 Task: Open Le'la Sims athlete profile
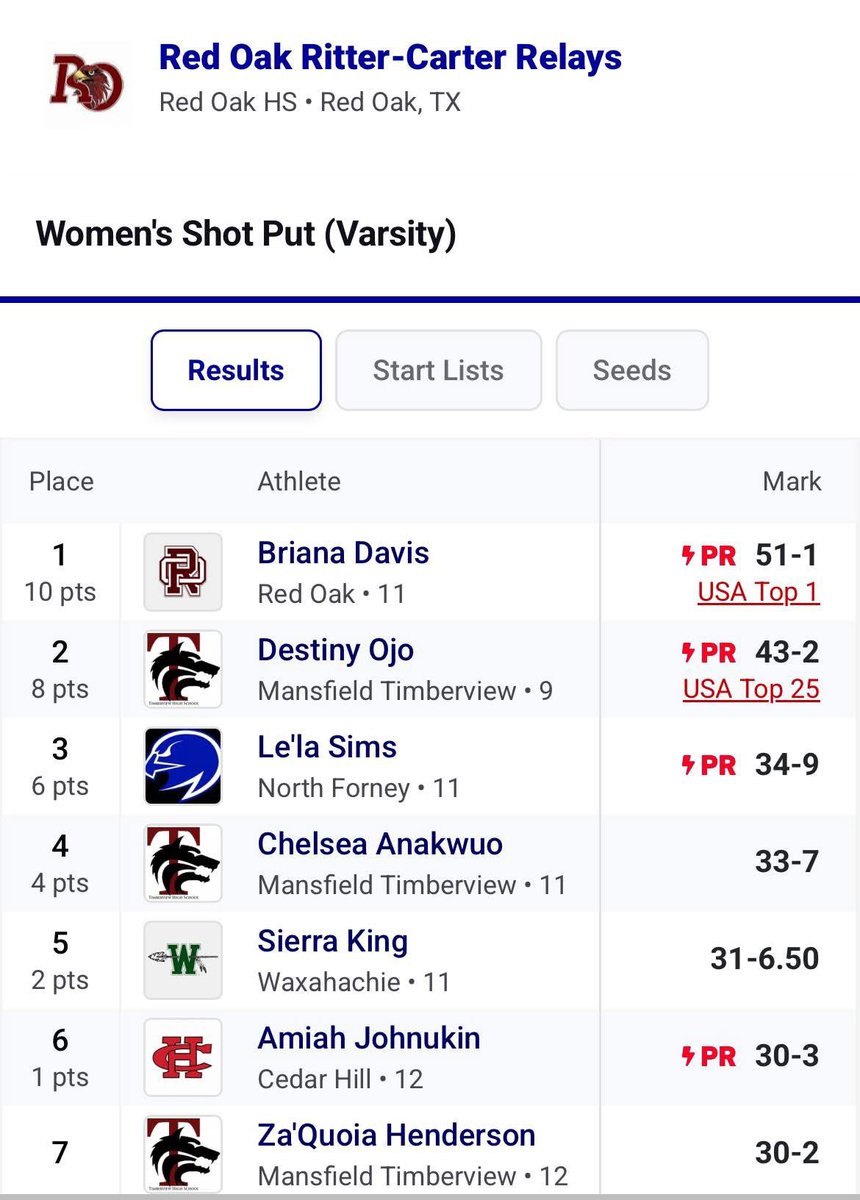click(x=327, y=747)
